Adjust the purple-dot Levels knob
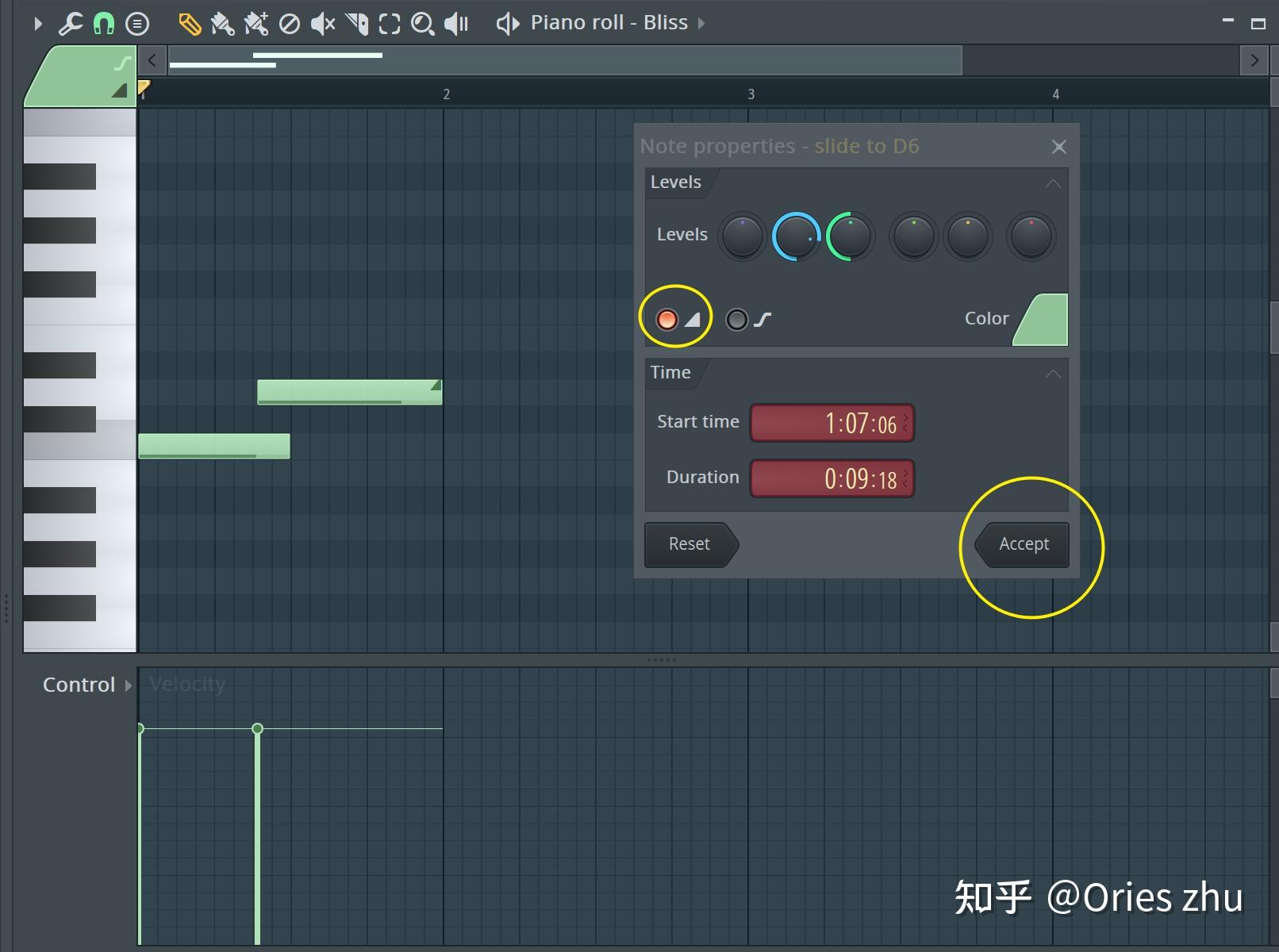The image size is (1279, 952). [x=741, y=236]
